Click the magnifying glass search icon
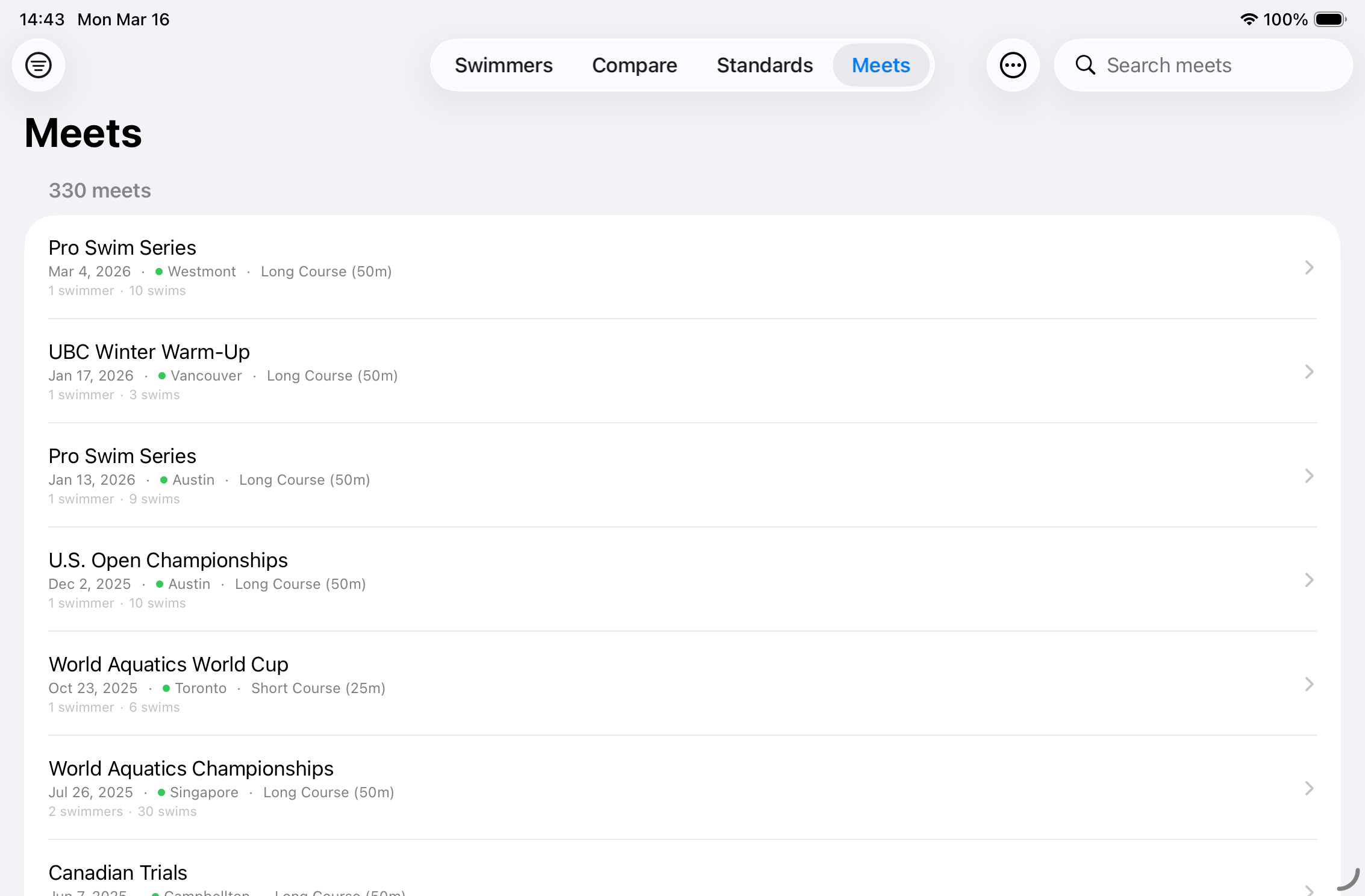1365x896 pixels. [x=1085, y=65]
